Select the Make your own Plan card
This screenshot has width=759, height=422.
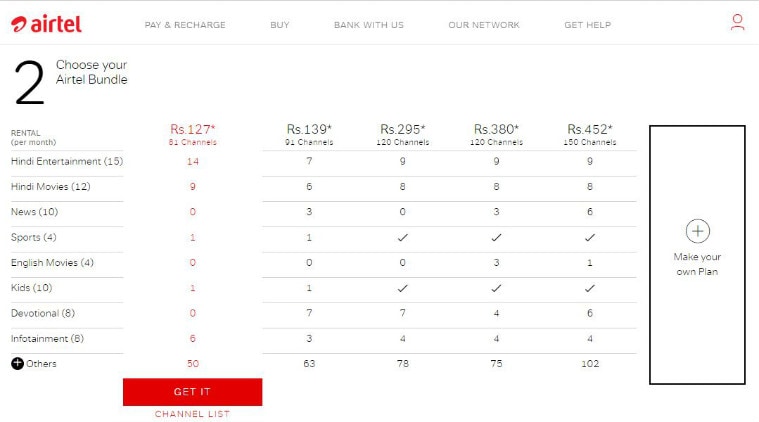(x=697, y=255)
